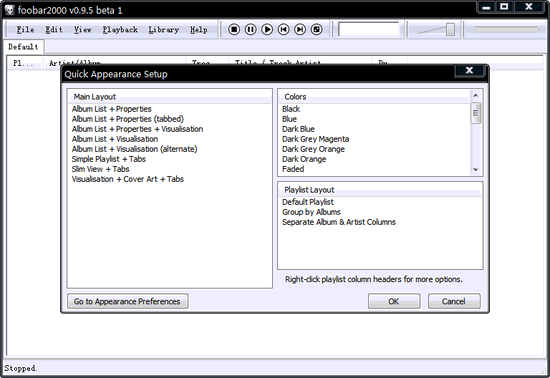Select Album List + Properties layout
The width and height of the screenshot is (550, 378).
point(112,109)
